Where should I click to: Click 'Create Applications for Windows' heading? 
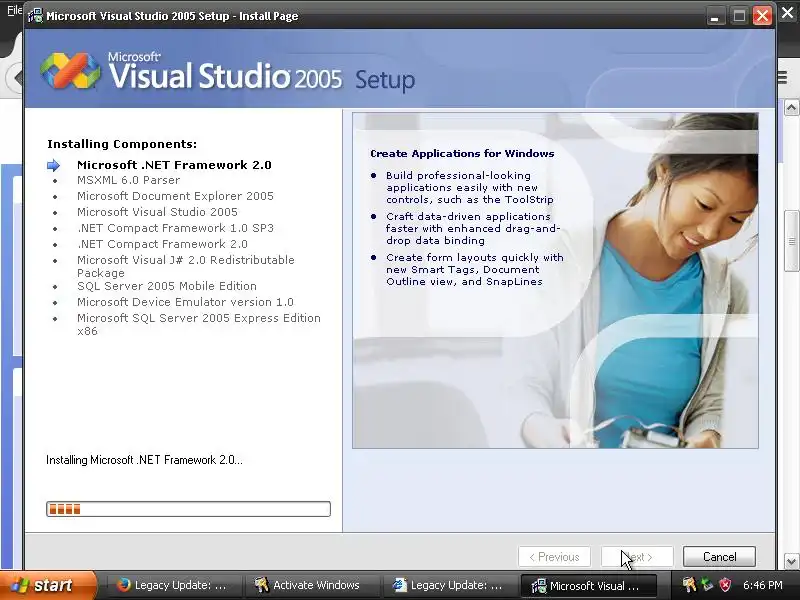pos(462,154)
